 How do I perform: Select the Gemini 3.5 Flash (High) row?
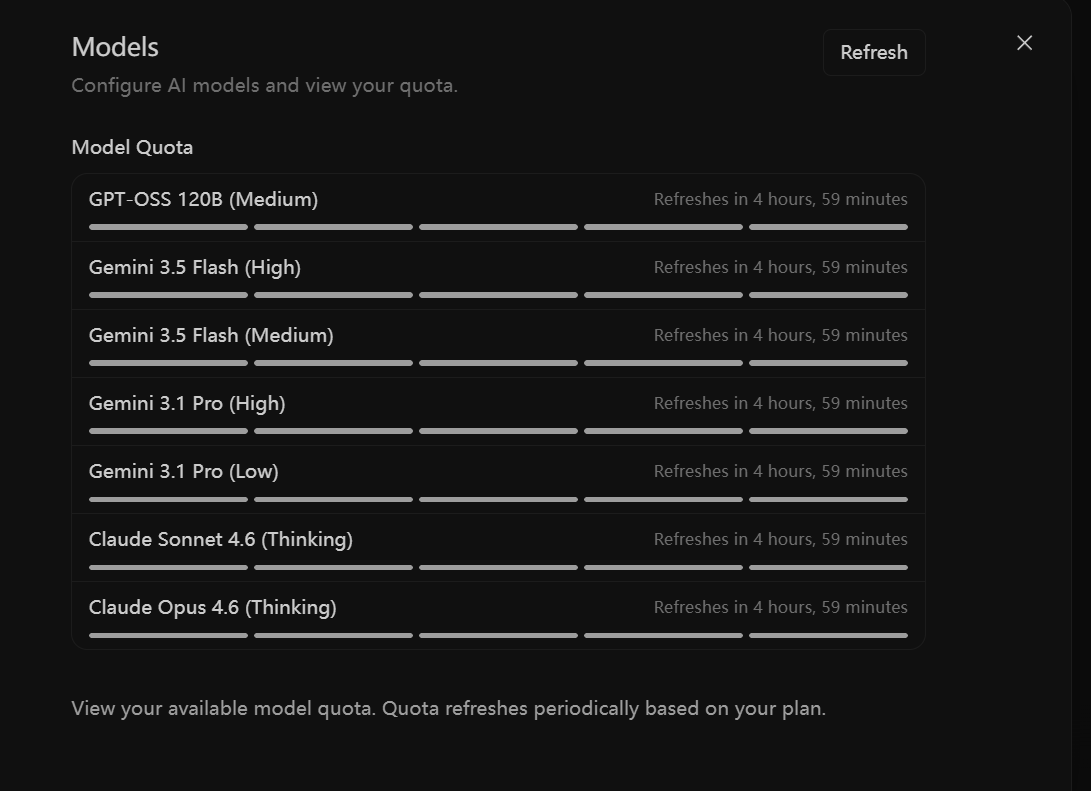click(x=498, y=275)
